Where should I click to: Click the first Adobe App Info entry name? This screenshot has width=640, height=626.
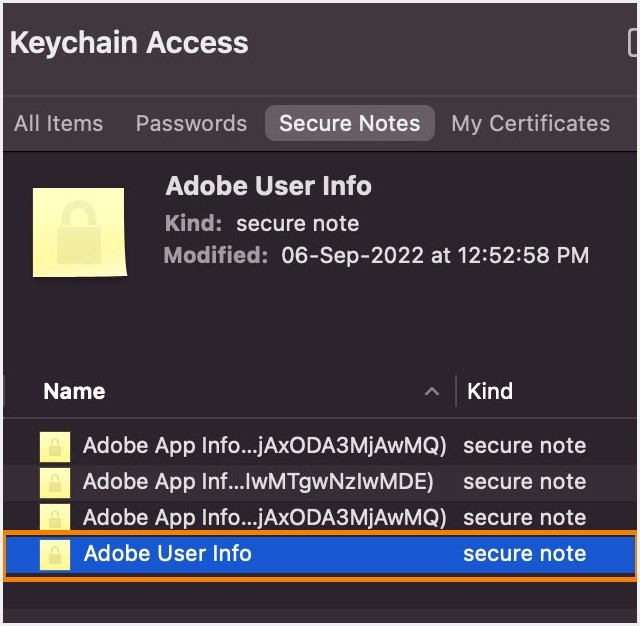click(264, 446)
